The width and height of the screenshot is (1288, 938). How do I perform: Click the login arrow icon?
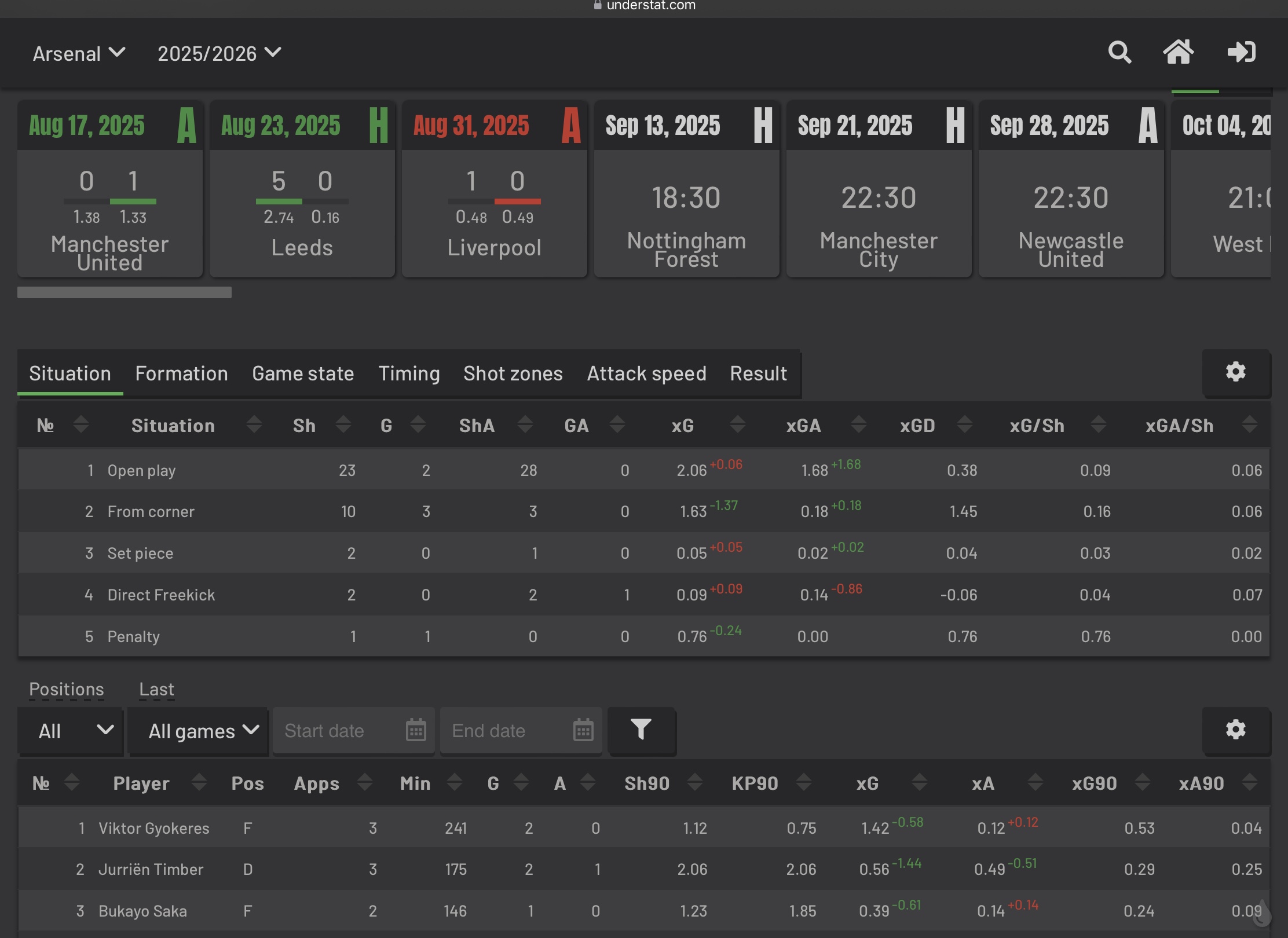1241,53
